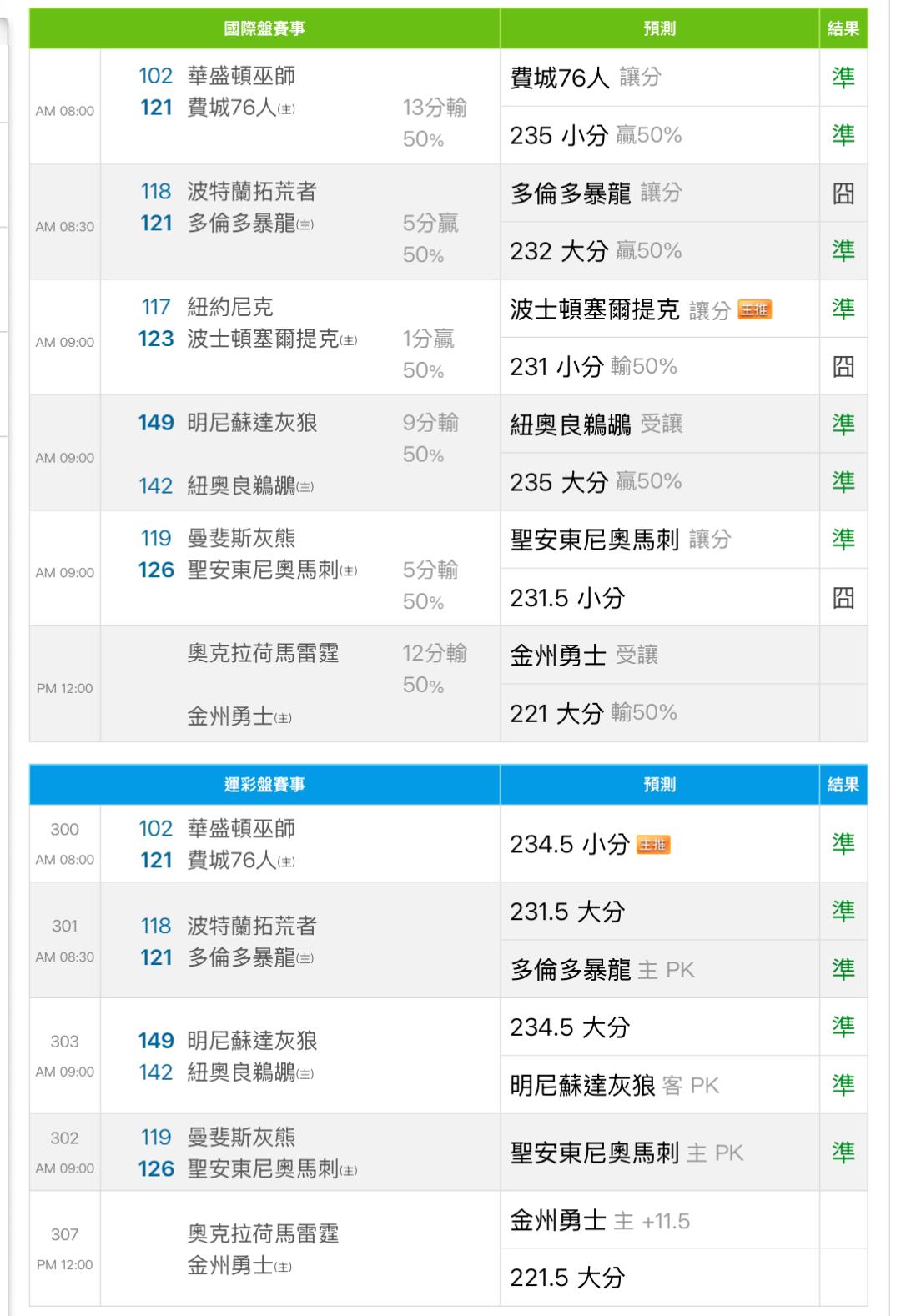The height and width of the screenshot is (1316, 901).
Task: Click the 準 result for 明尼蘇達灰狼 客 PK
Action: (843, 1085)
